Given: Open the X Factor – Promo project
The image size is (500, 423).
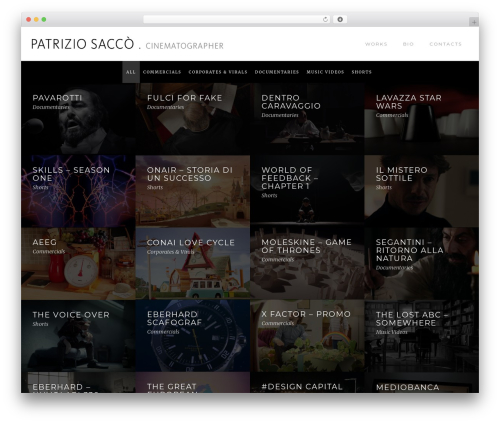Looking at the screenshot, I should (307, 336).
